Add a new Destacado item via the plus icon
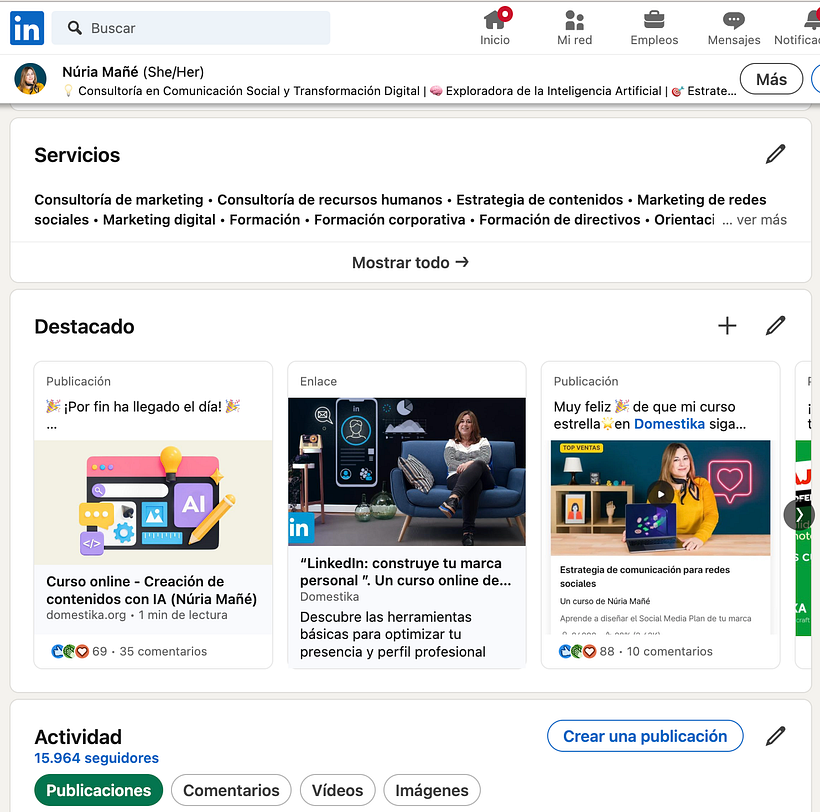 tap(727, 326)
